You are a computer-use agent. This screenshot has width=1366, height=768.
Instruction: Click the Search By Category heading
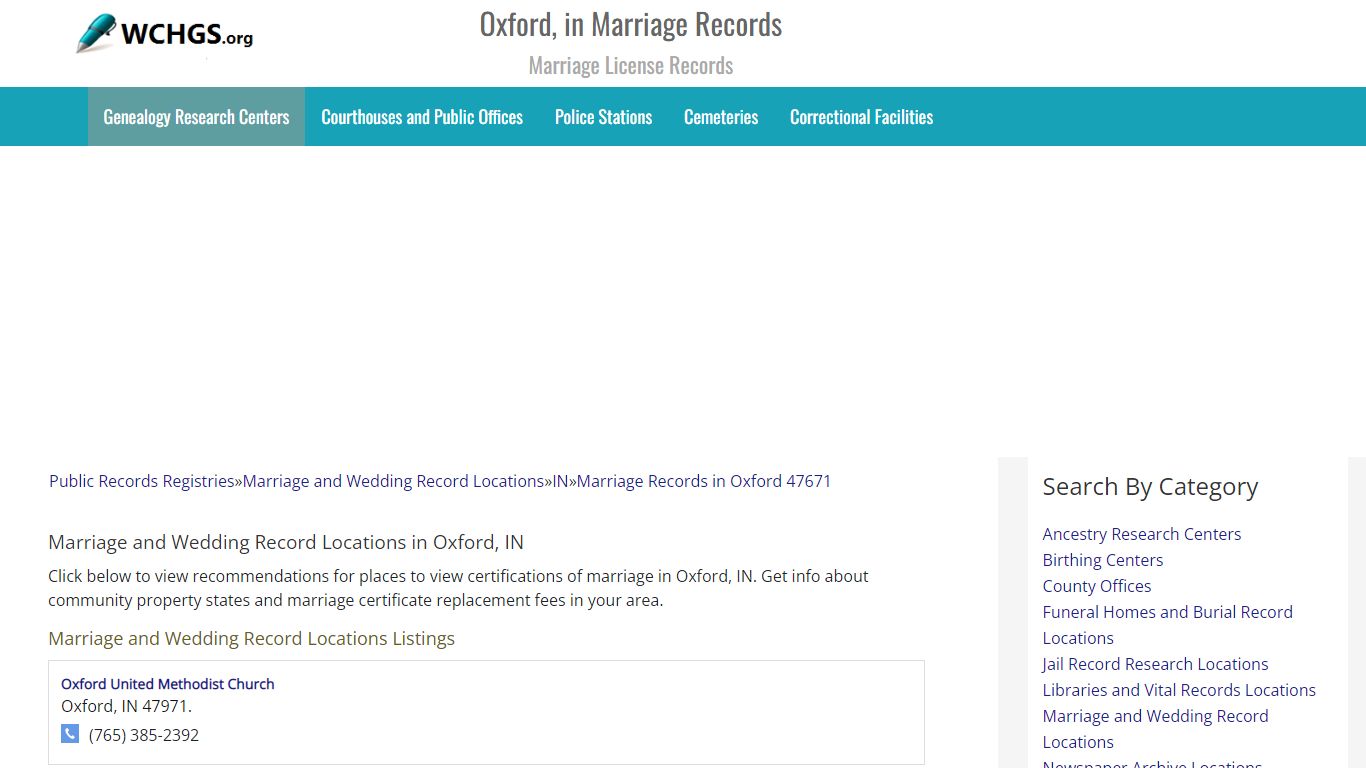click(x=1150, y=487)
